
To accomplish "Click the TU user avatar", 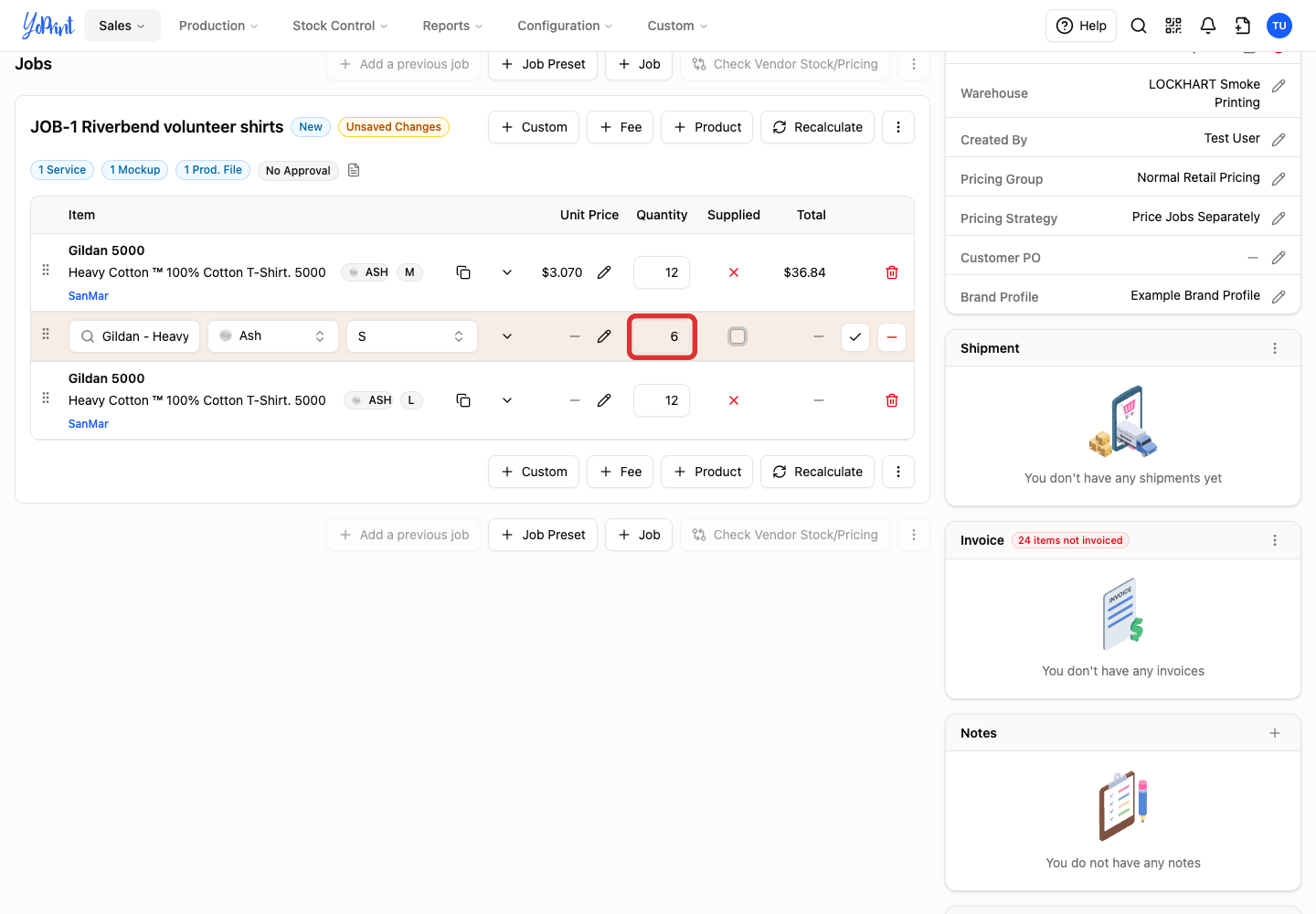I will click(1279, 26).
